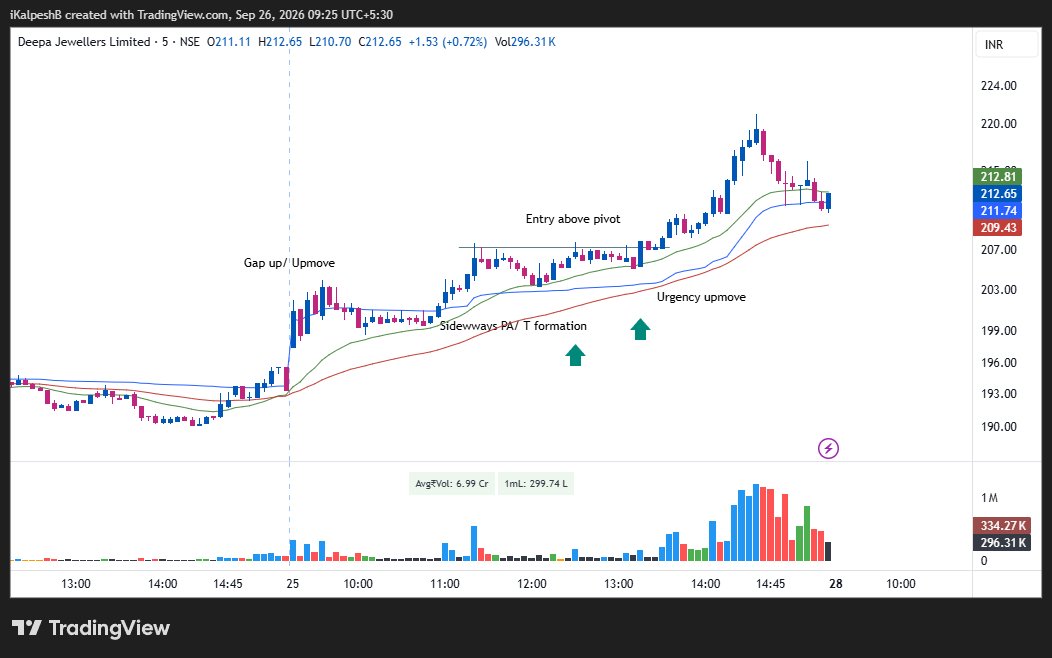1052x658 pixels.
Task: Click the close value C212.65
Action: (x=380, y=42)
